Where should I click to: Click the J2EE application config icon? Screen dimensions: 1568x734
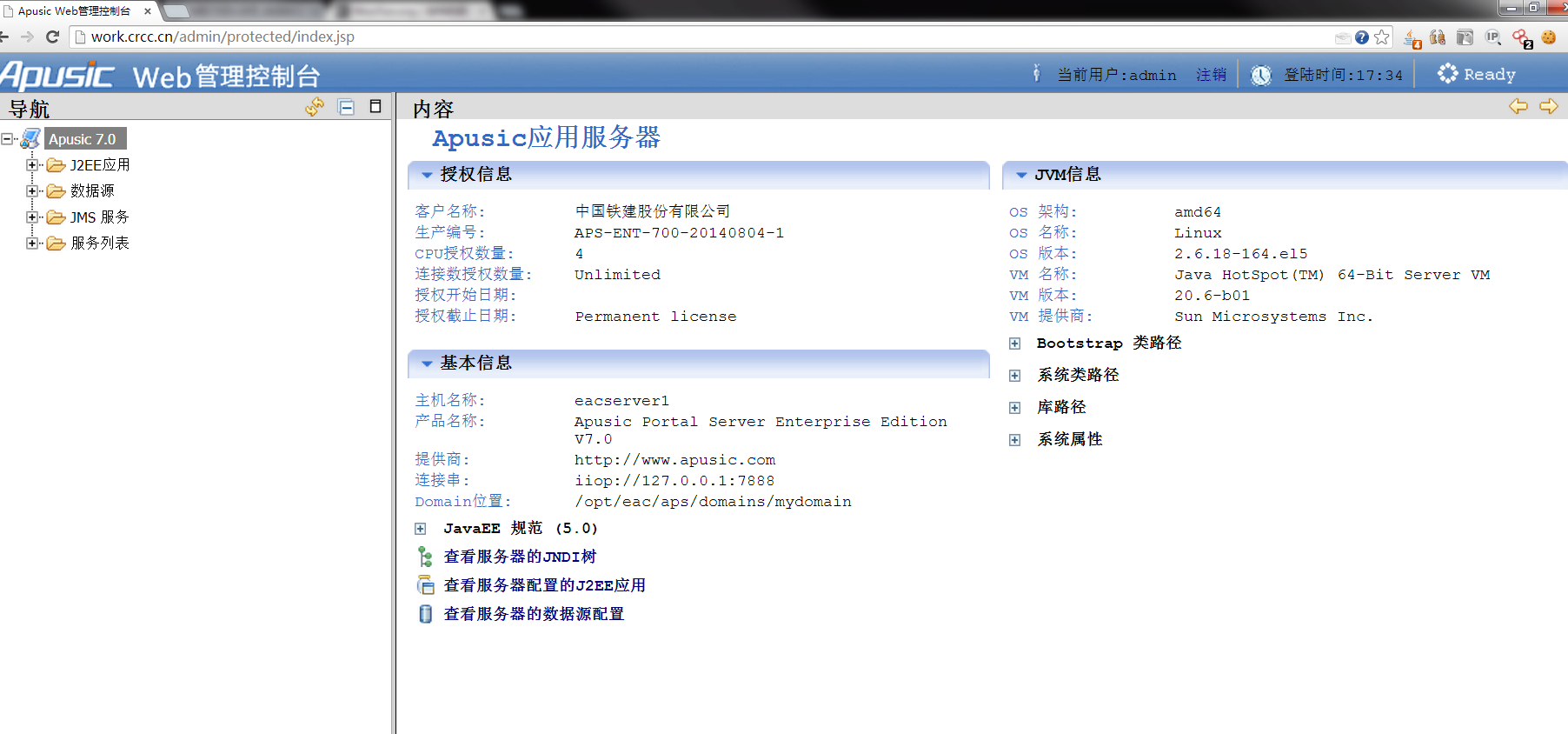tap(425, 585)
